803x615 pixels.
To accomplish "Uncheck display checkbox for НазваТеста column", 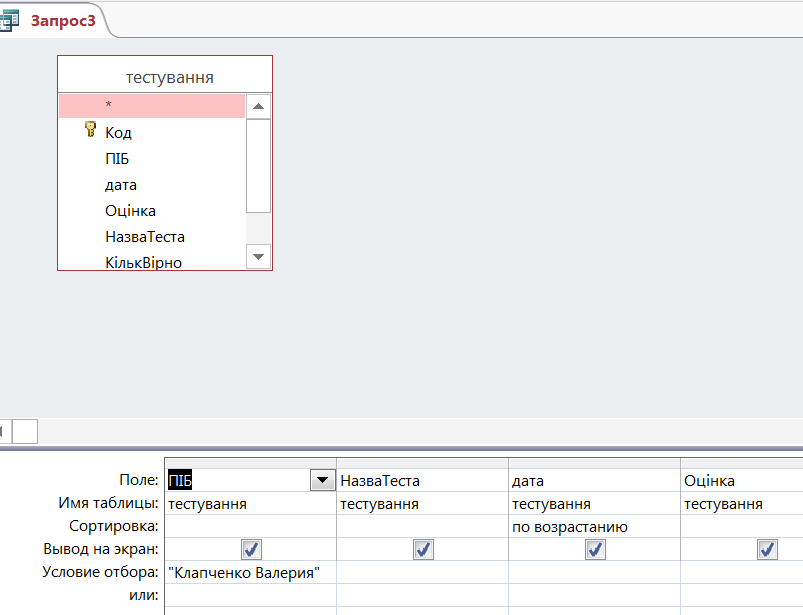I will point(423,549).
